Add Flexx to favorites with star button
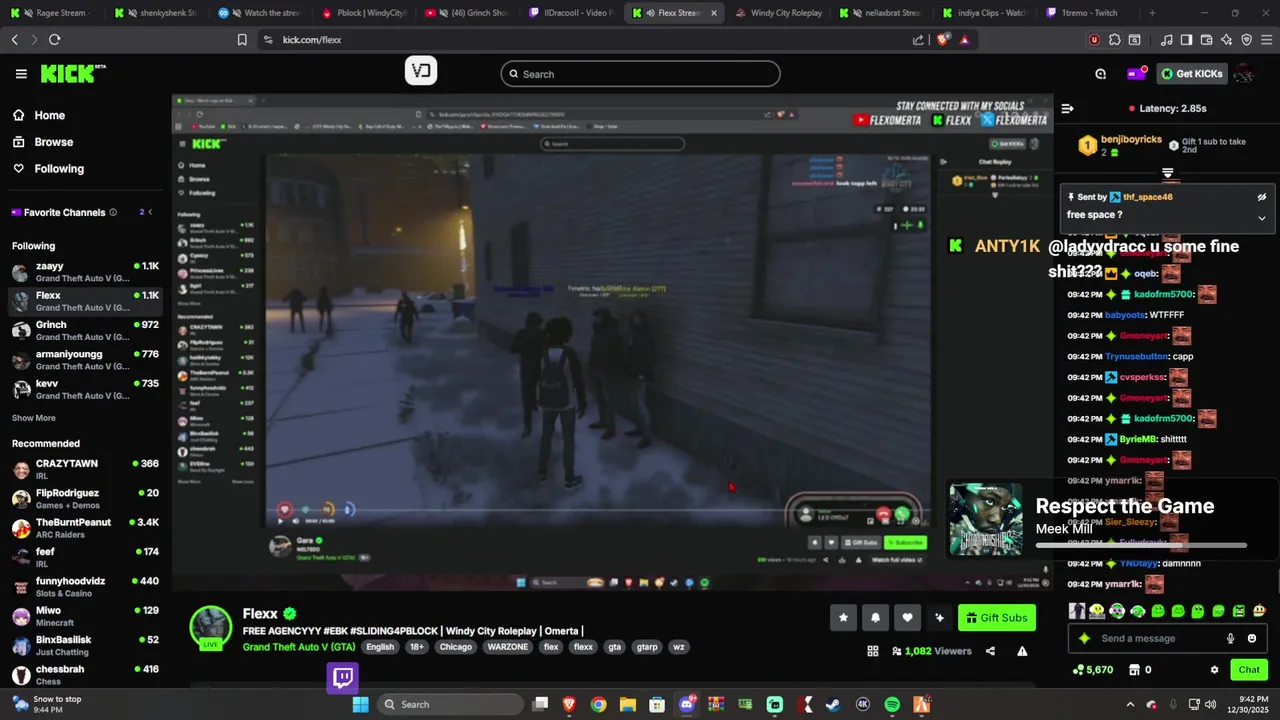1280x720 pixels. click(843, 617)
